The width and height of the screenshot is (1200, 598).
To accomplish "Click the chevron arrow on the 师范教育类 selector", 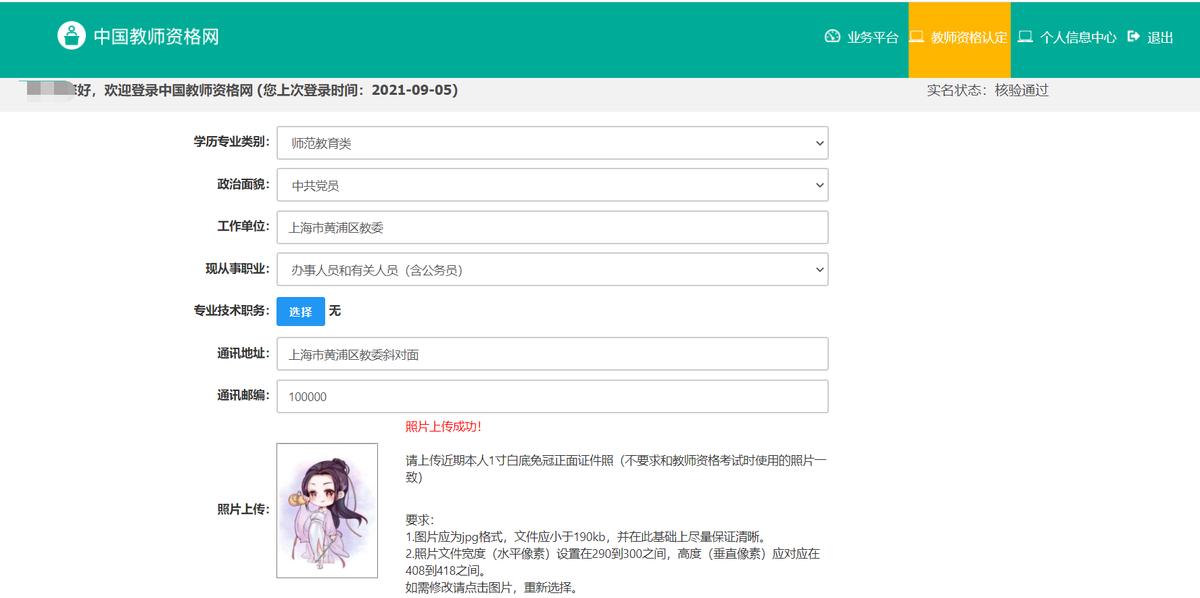I will [x=818, y=142].
